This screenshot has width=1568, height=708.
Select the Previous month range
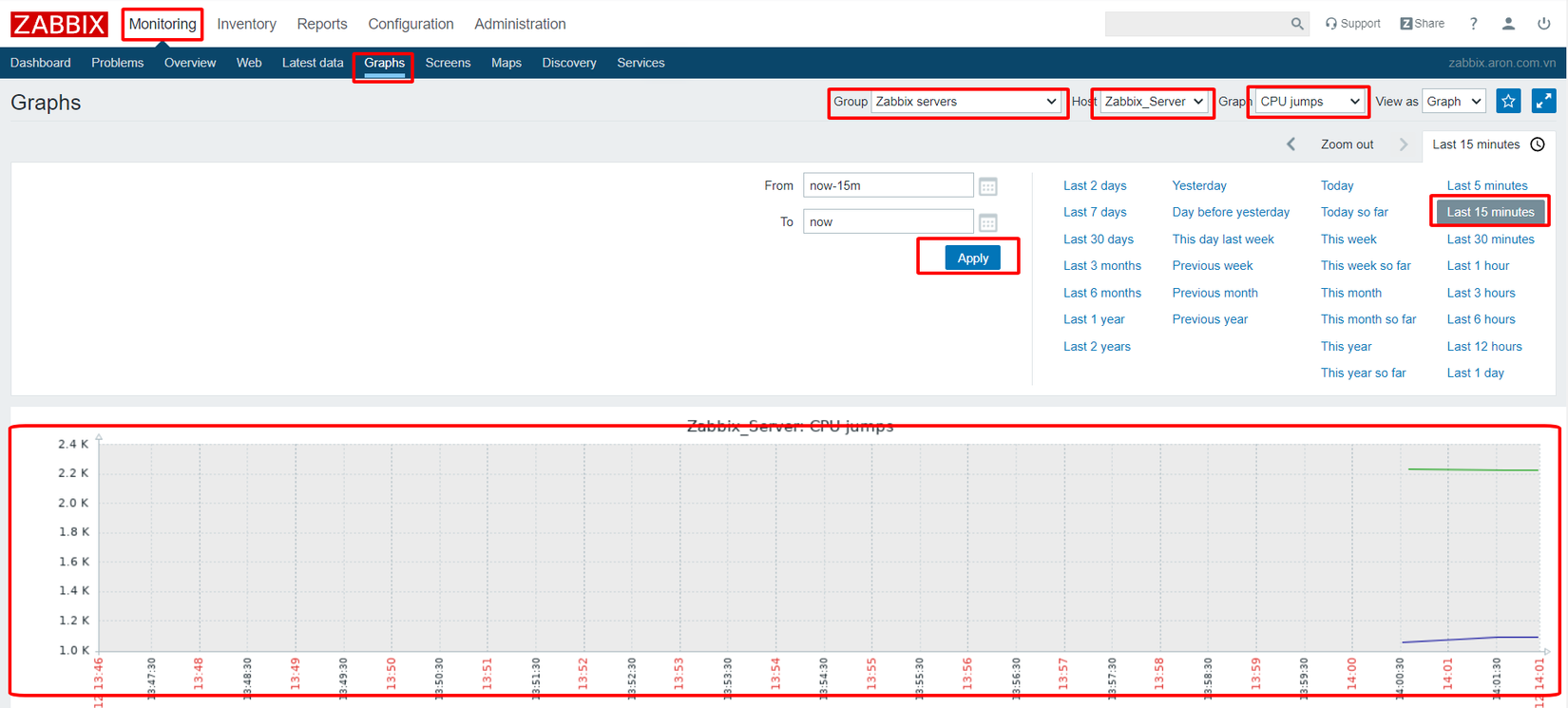(1214, 293)
